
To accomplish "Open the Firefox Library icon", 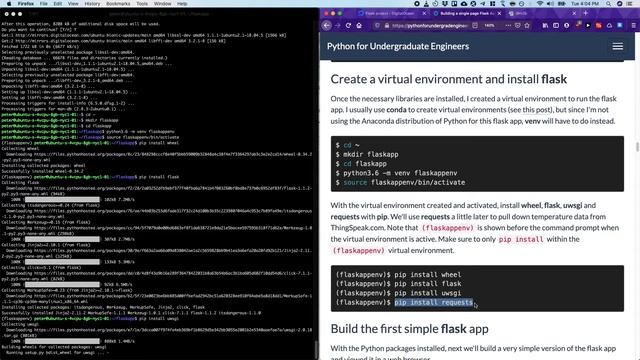I will click(x=545, y=25).
